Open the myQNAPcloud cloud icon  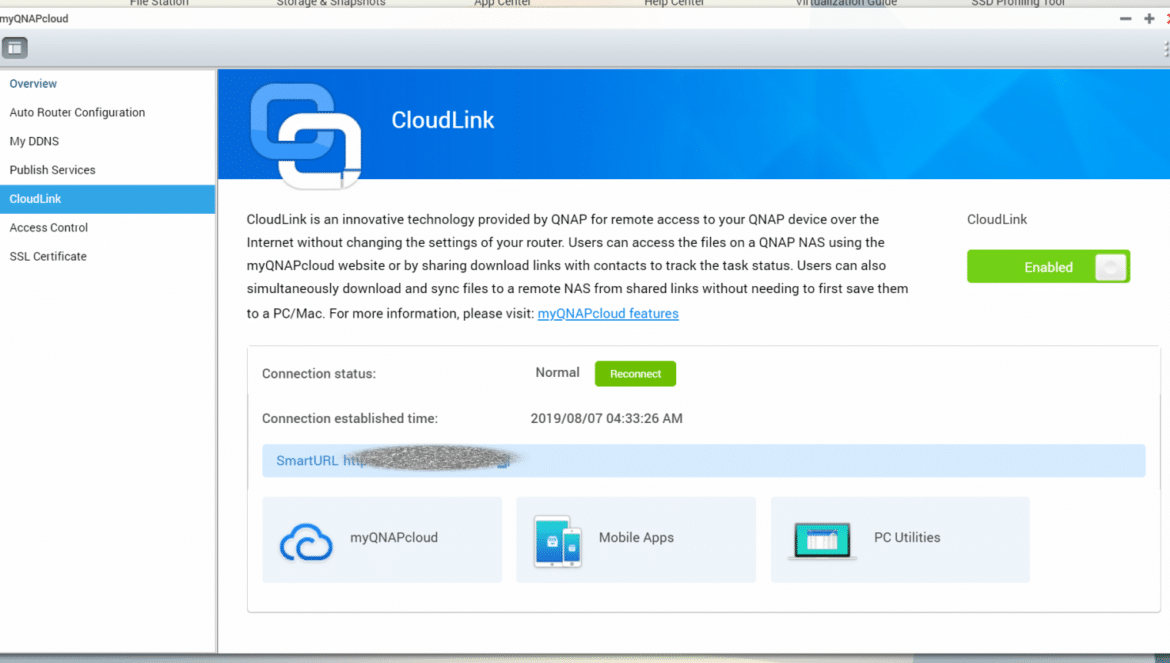306,541
